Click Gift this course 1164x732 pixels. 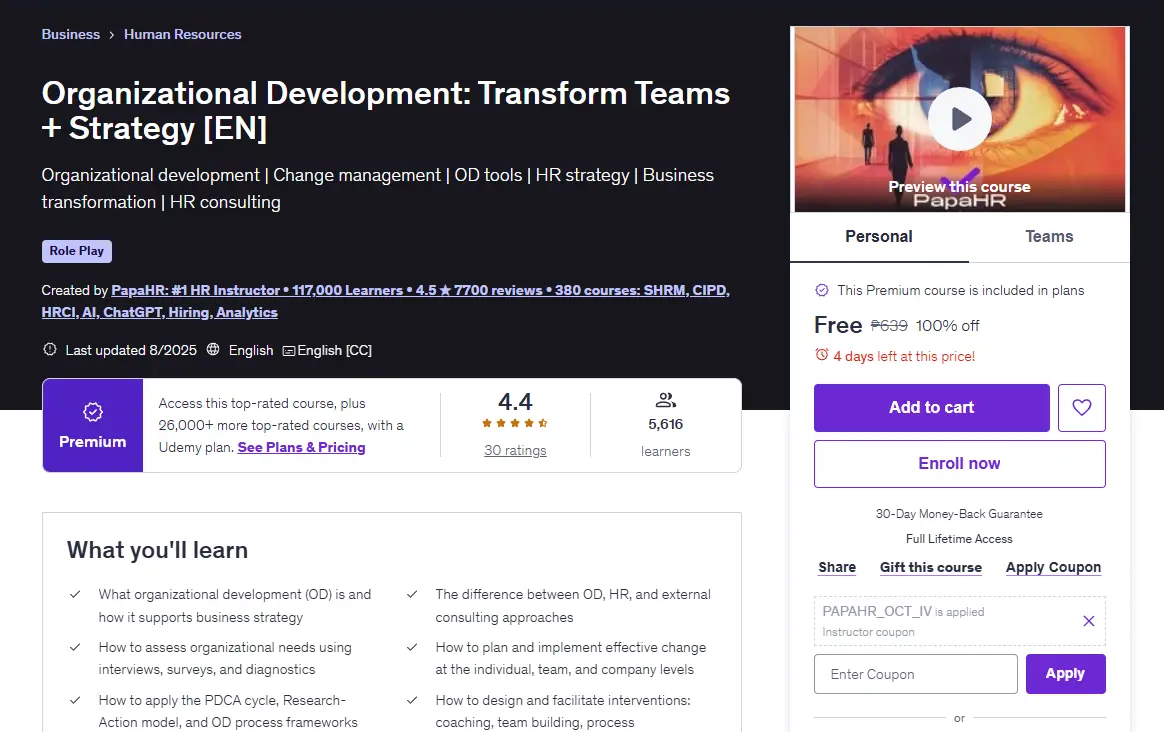[931, 567]
